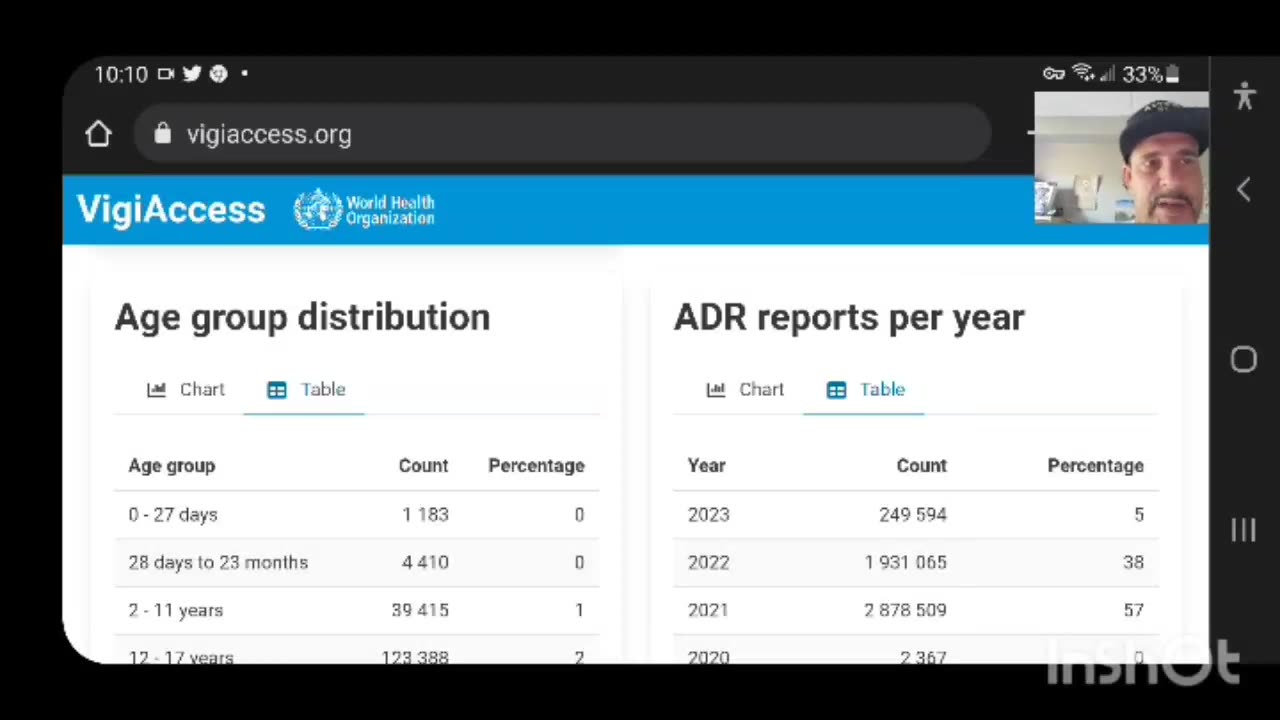Image resolution: width=1280 pixels, height=720 pixels.
Task: Click the '0 - 27 days' row label
Action: point(173,514)
